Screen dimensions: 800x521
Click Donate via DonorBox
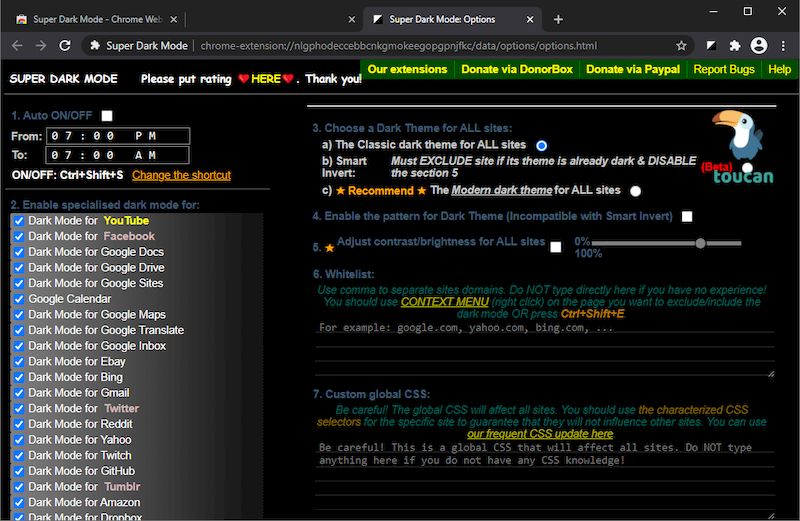click(517, 69)
